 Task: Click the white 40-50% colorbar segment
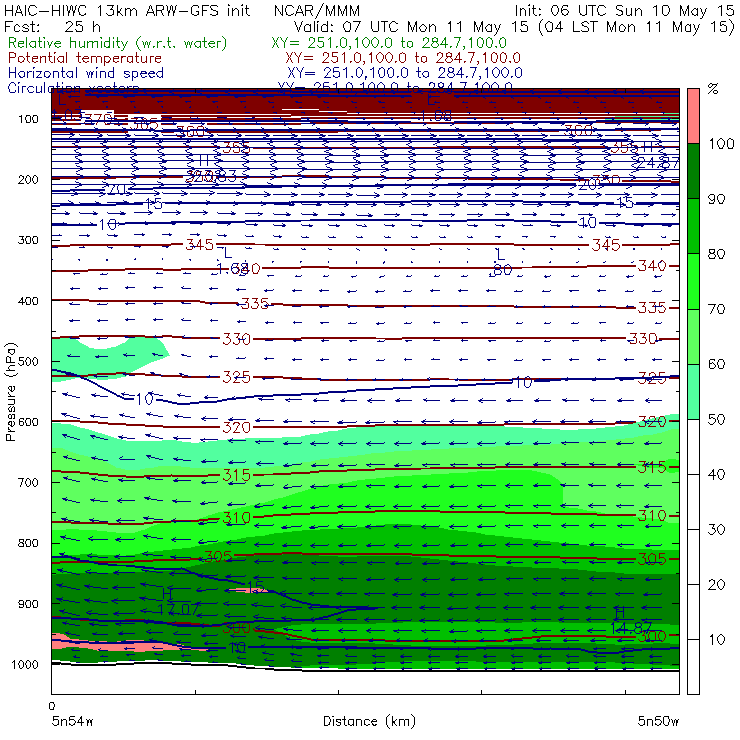point(693,447)
